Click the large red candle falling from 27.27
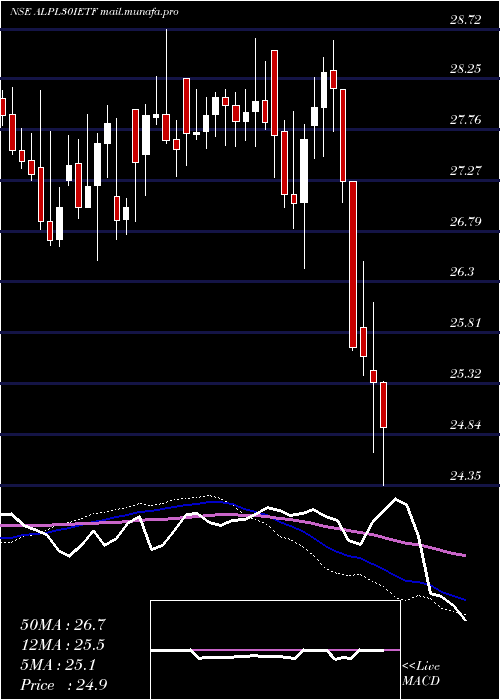This screenshot has width=500, height=700. point(353,264)
